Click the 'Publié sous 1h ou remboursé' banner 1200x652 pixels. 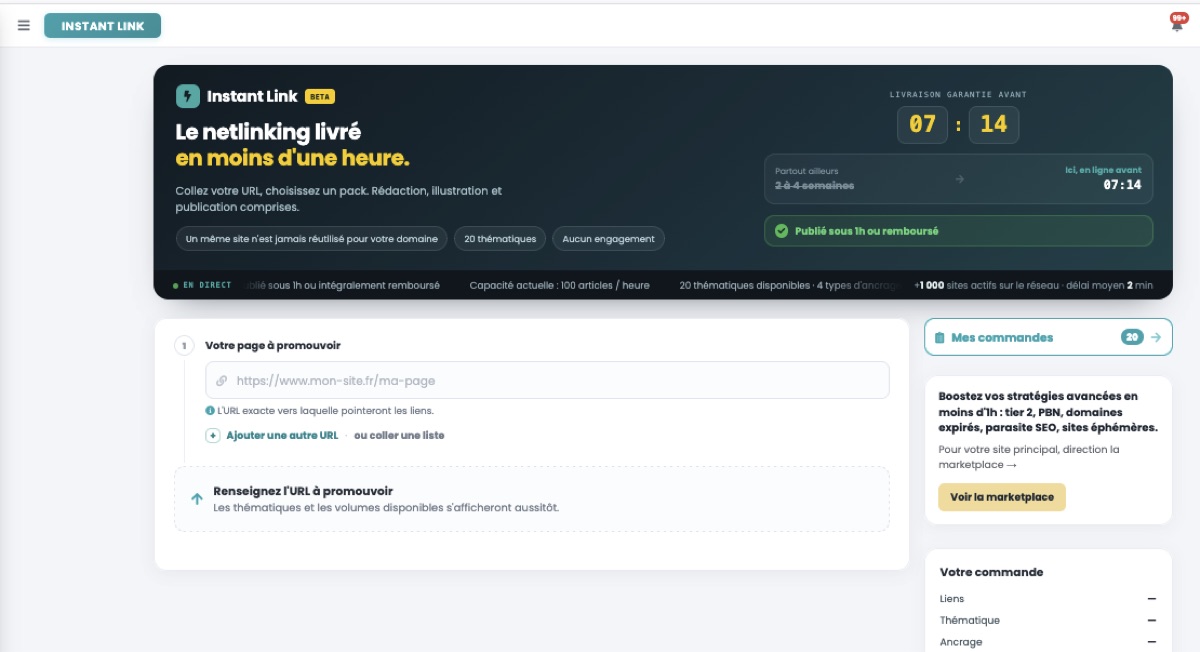pos(958,231)
